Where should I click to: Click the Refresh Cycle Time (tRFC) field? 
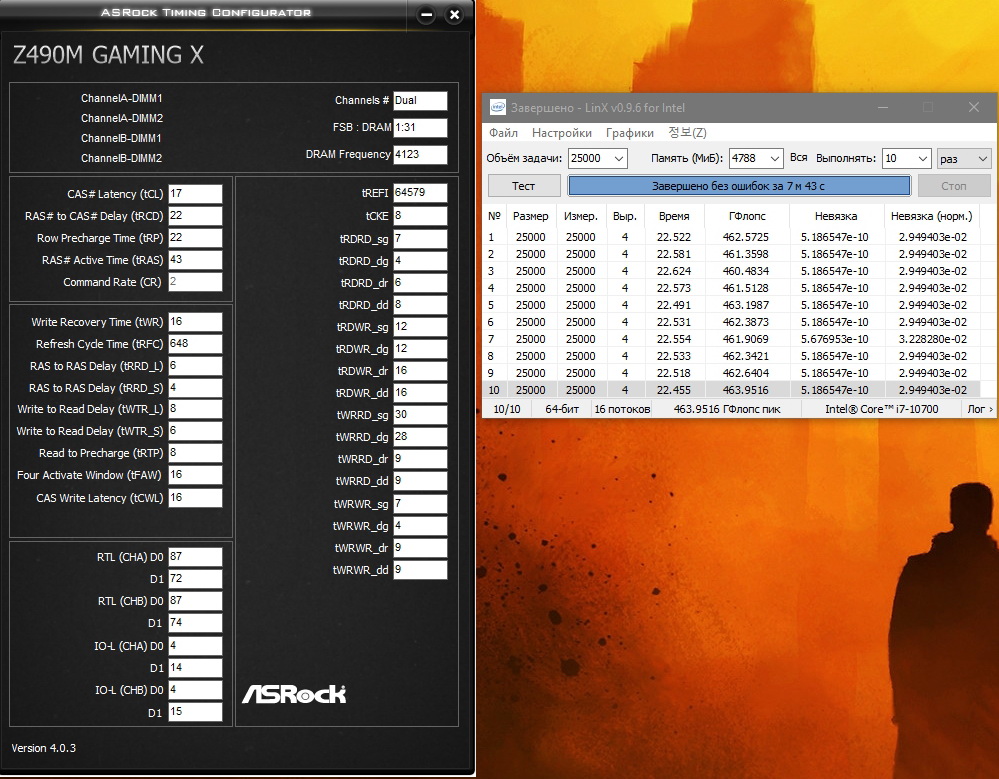click(195, 343)
